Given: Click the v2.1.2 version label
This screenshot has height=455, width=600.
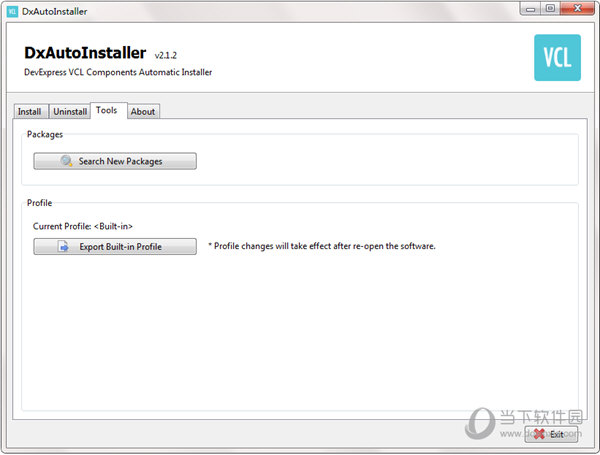Looking at the screenshot, I should point(166,55).
